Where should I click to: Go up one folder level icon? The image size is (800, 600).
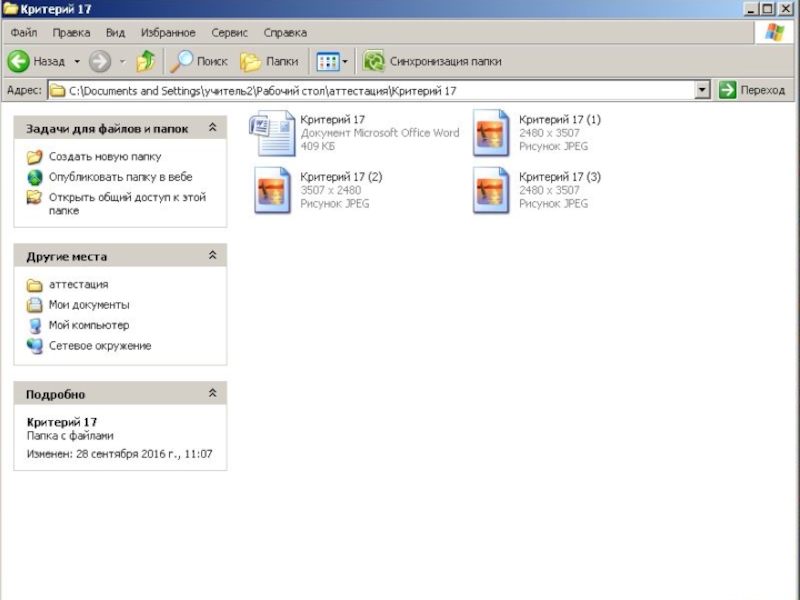tap(146, 61)
